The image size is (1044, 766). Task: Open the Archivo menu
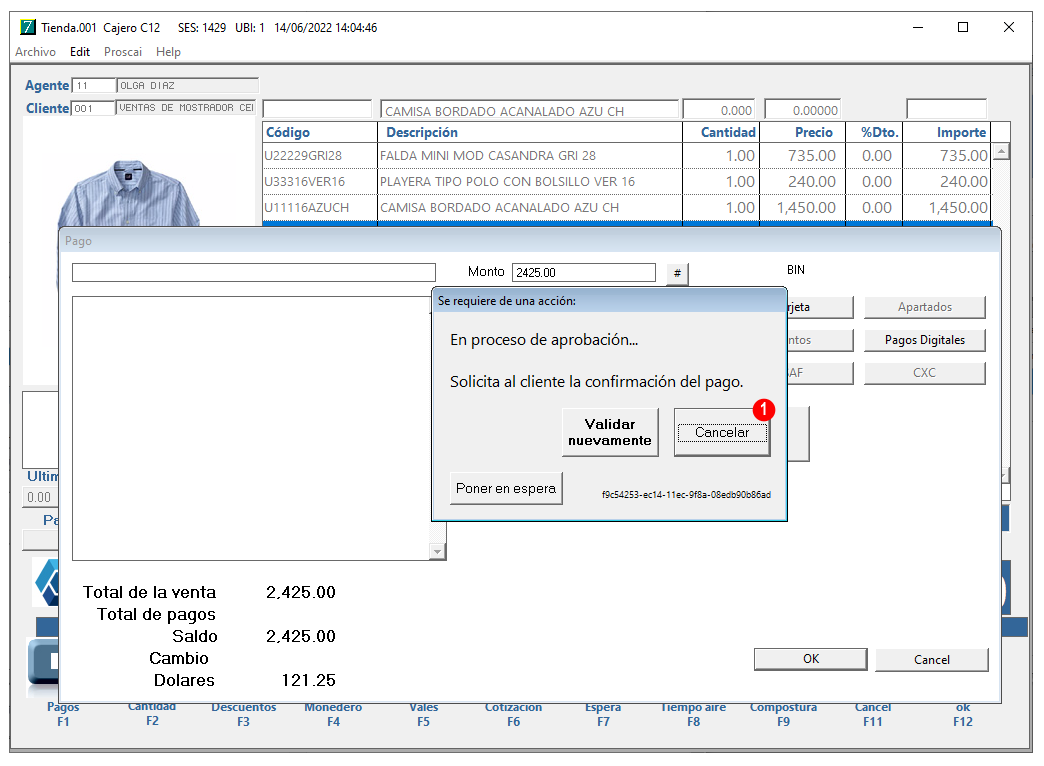tap(35, 52)
